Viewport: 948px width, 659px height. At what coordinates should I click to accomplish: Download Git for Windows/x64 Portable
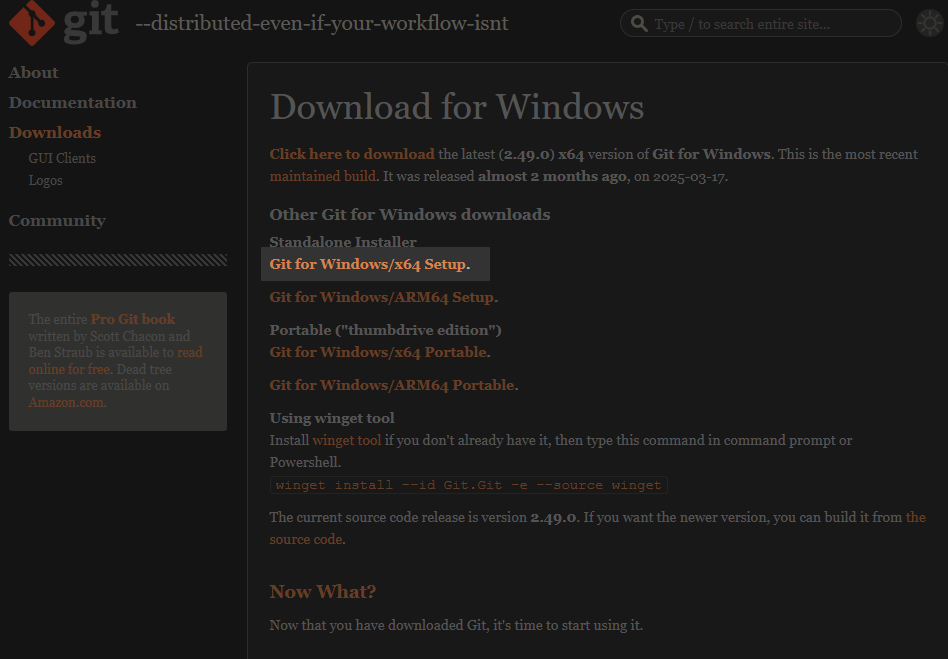(378, 352)
